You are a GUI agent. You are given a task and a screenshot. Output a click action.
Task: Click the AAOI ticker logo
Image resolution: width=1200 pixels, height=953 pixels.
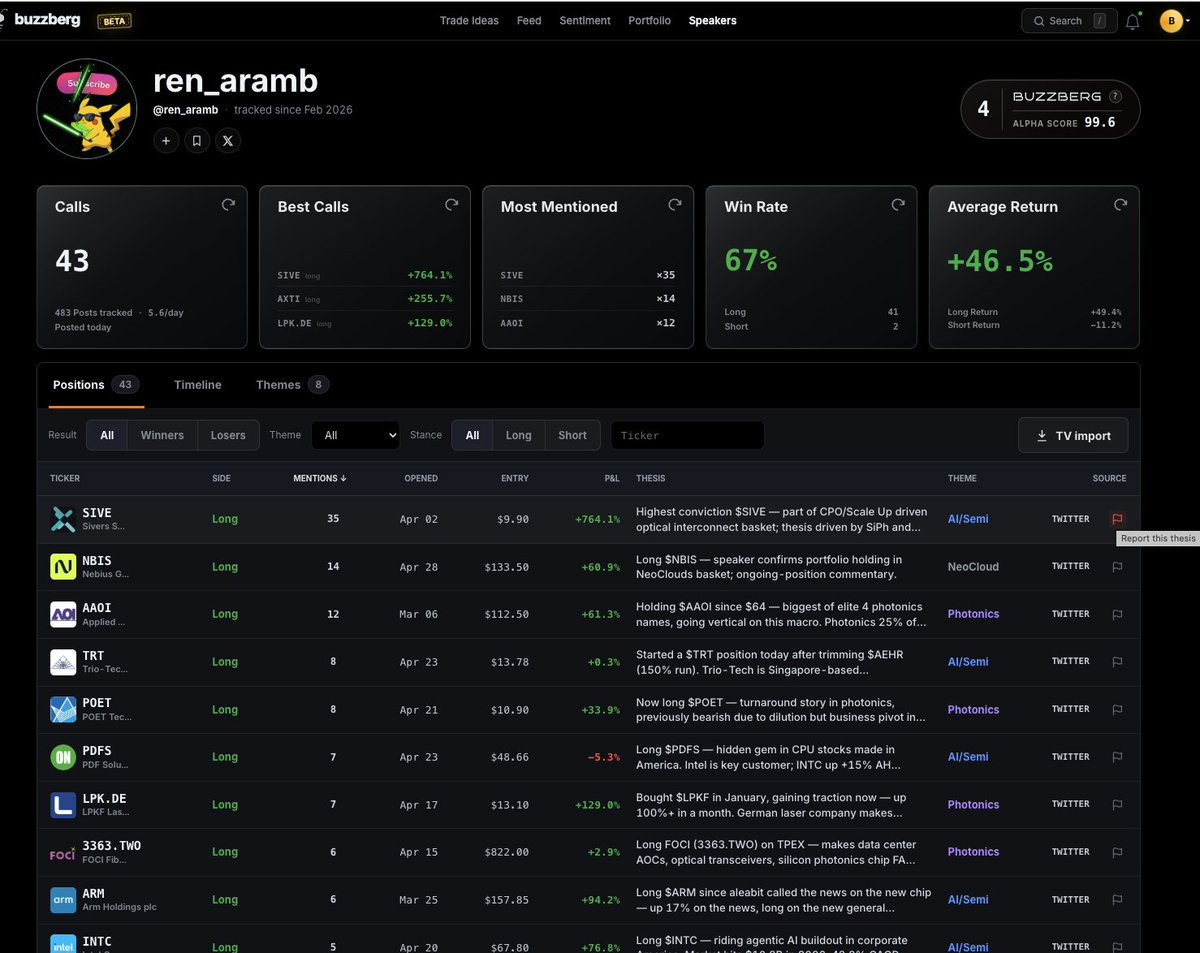[x=63, y=614]
